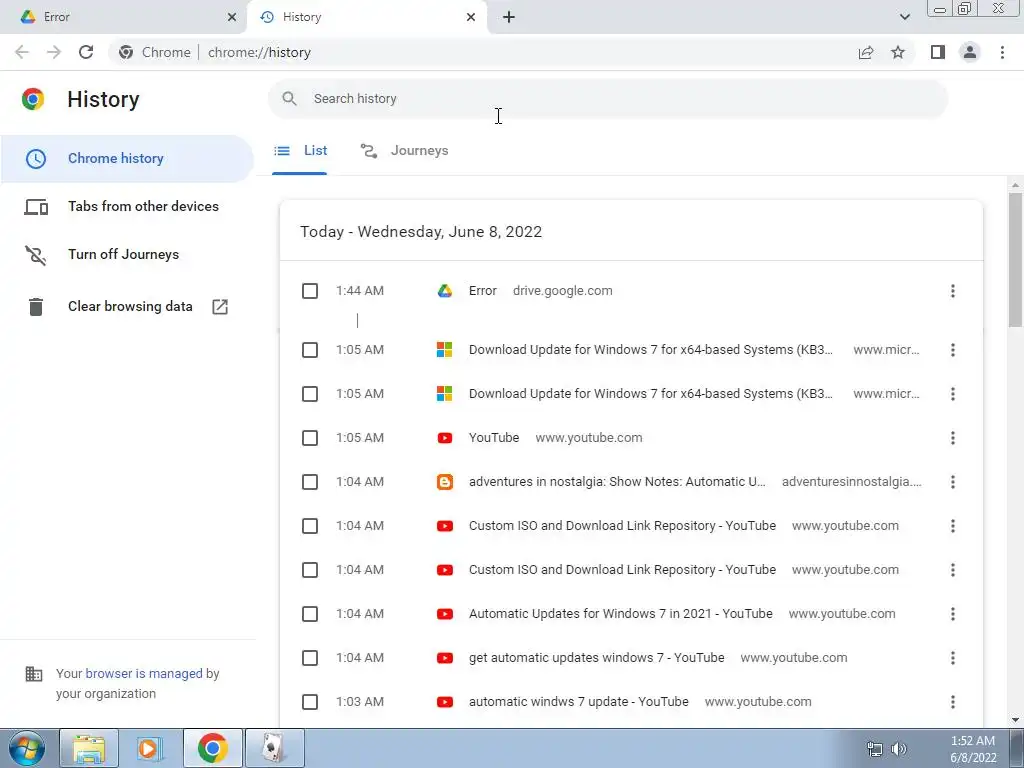The height and width of the screenshot is (768, 1024).
Task: Click in the Search history field
Action: [x=608, y=99]
